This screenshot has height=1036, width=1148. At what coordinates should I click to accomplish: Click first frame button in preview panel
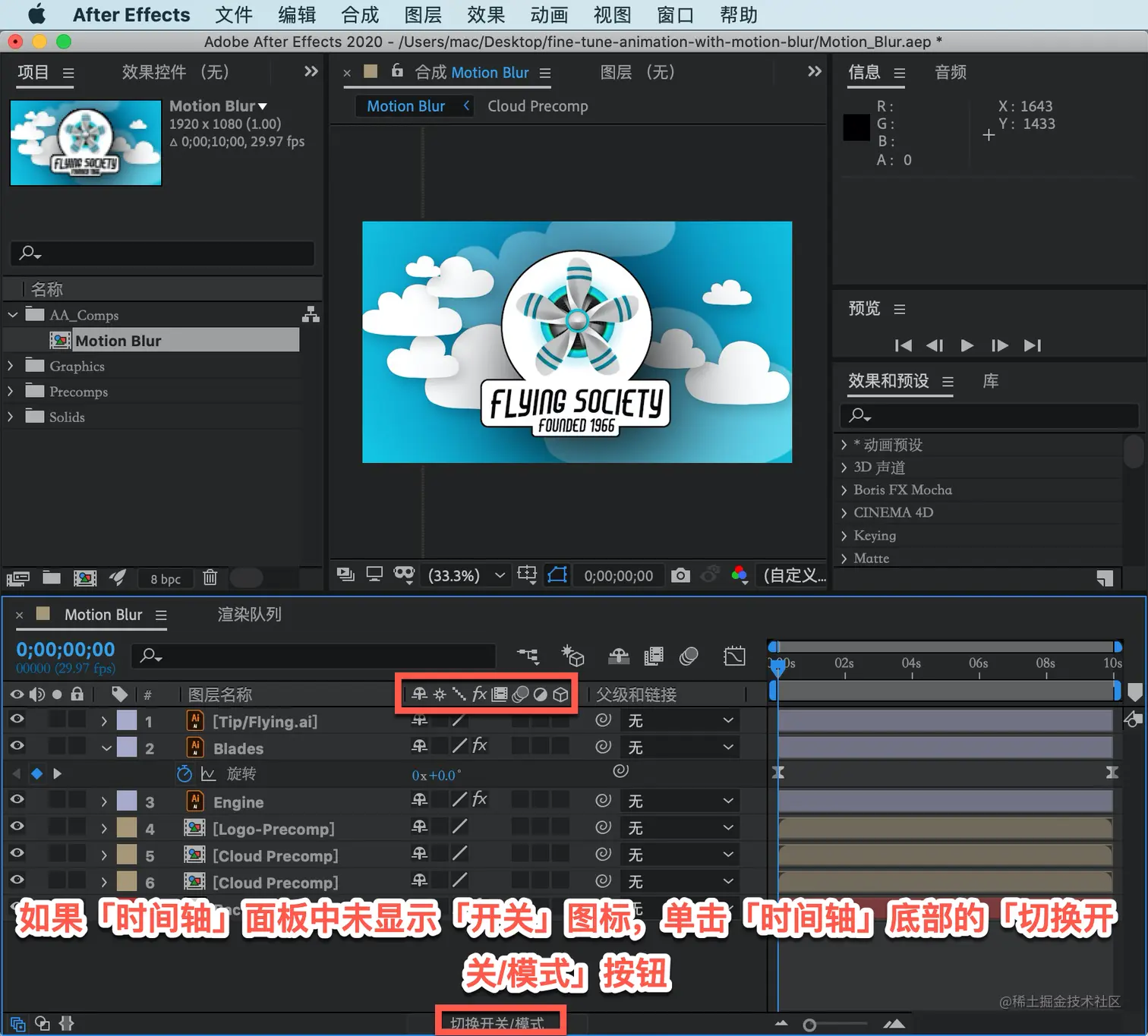click(903, 346)
